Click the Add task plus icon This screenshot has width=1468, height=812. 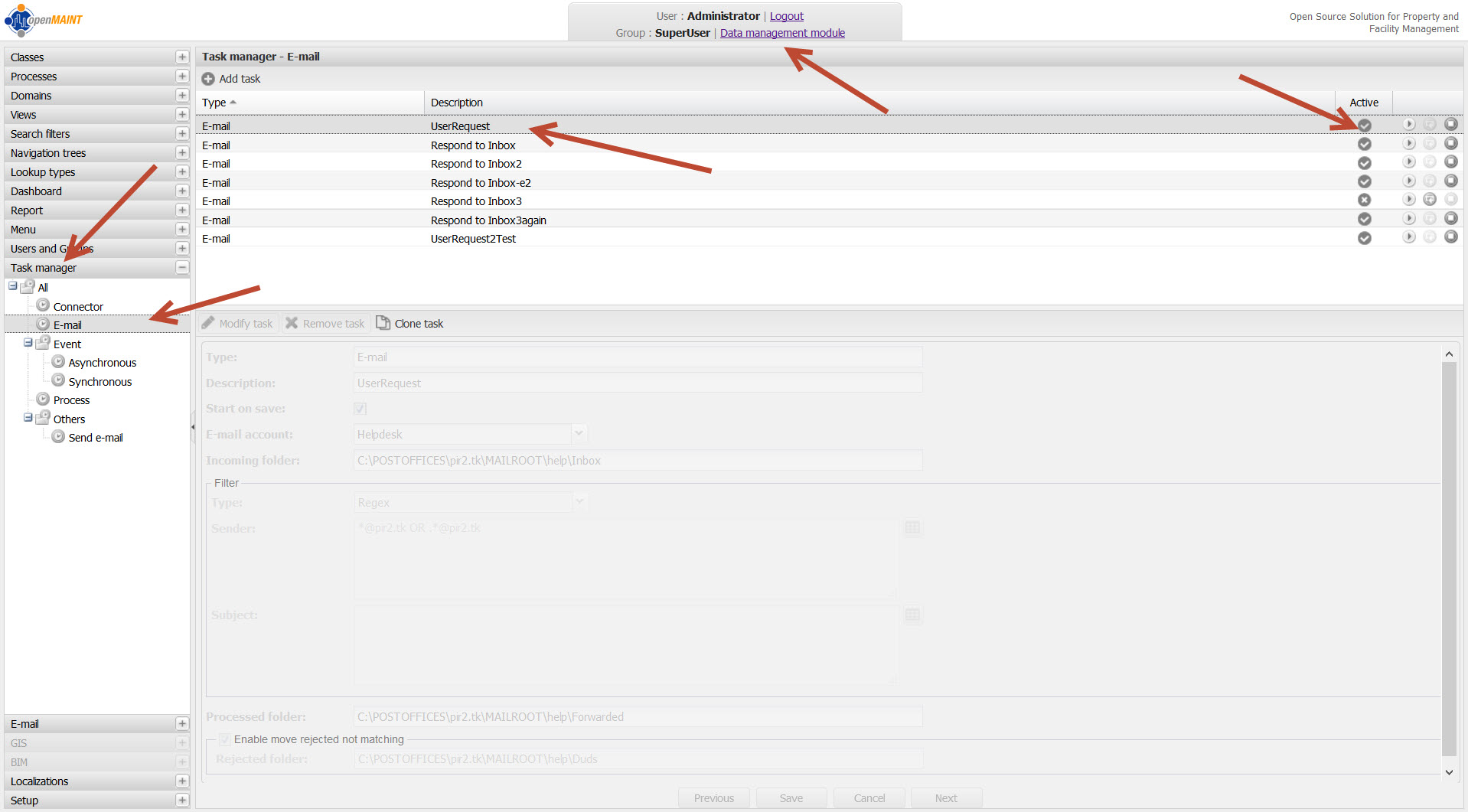pos(208,79)
